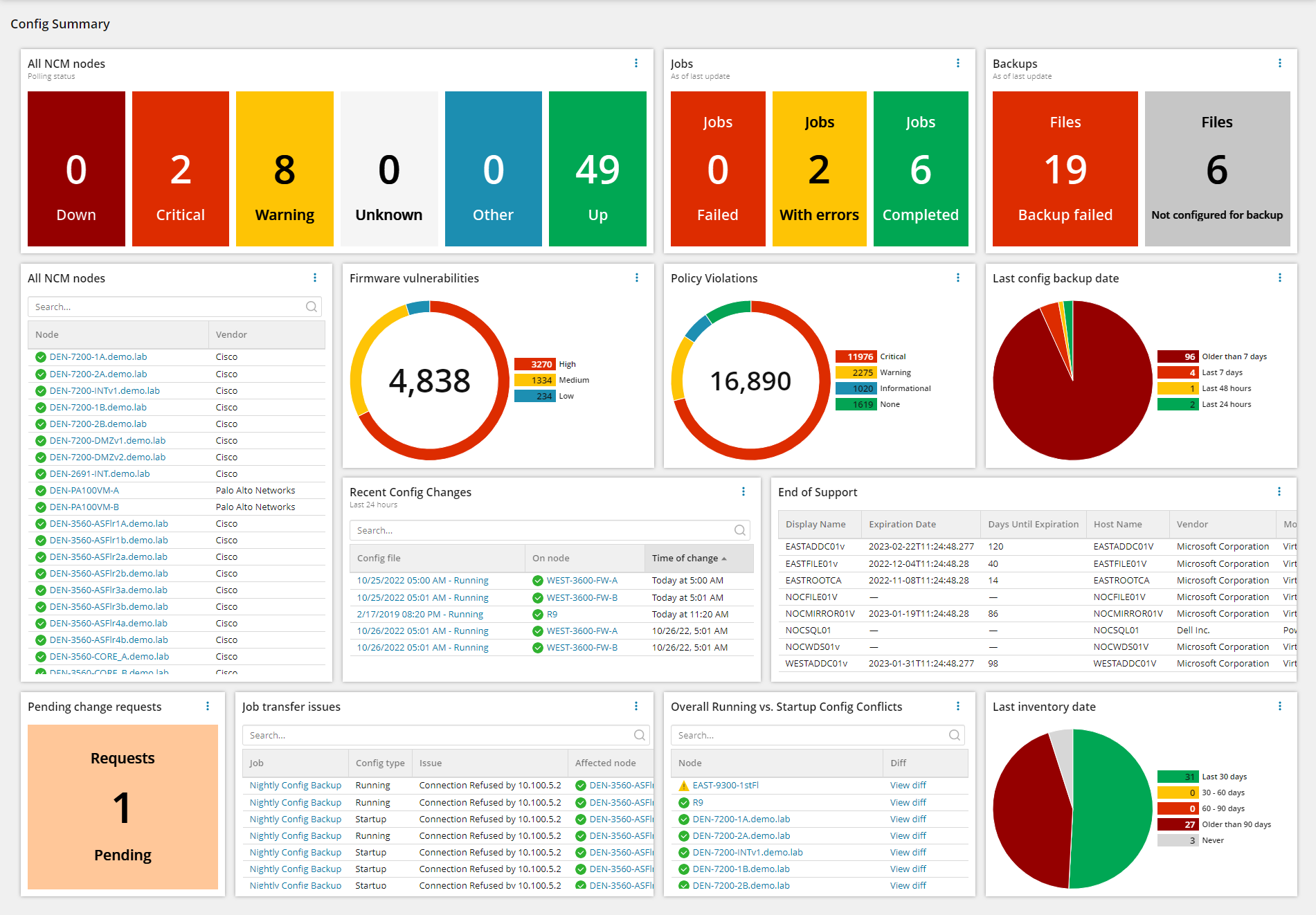
Task: Click Days Until Expiration column header
Action: (x=1033, y=524)
